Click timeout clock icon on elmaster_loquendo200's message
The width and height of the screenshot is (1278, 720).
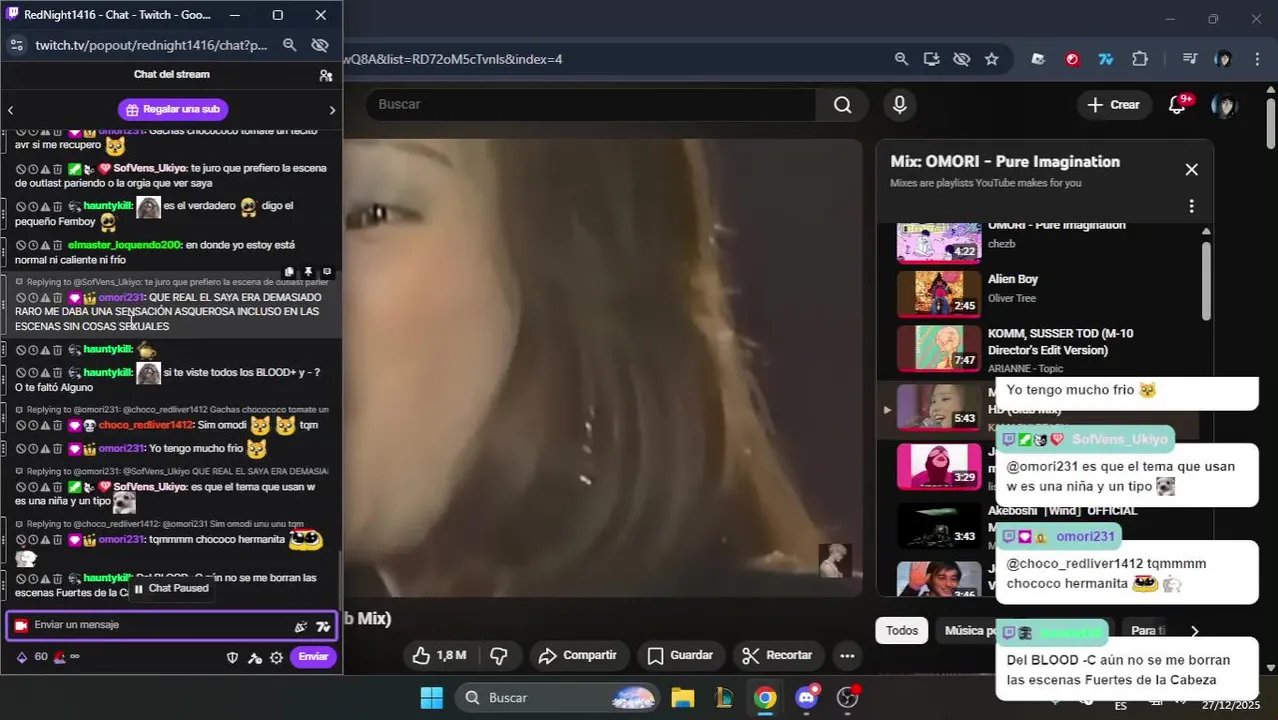tap(33, 245)
